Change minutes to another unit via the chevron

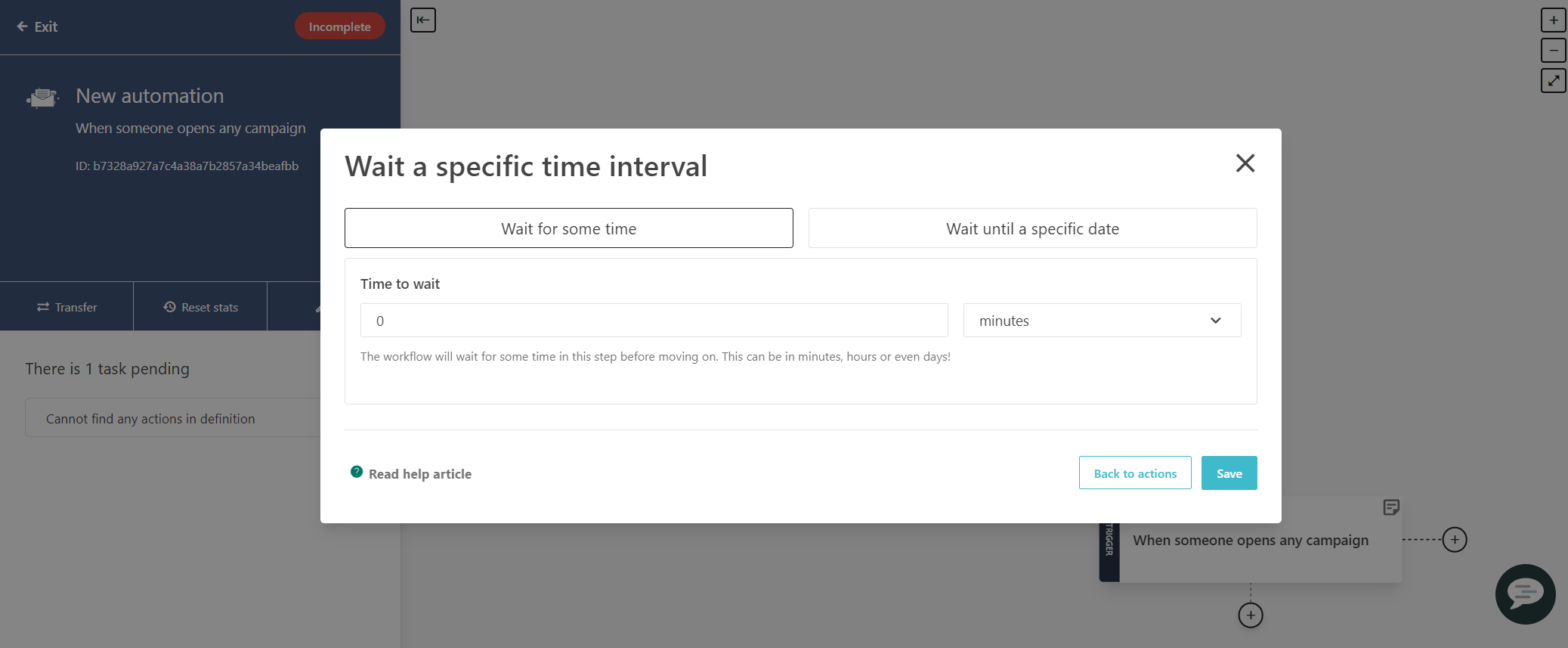pyautogui.click(x=1215, y=320)
